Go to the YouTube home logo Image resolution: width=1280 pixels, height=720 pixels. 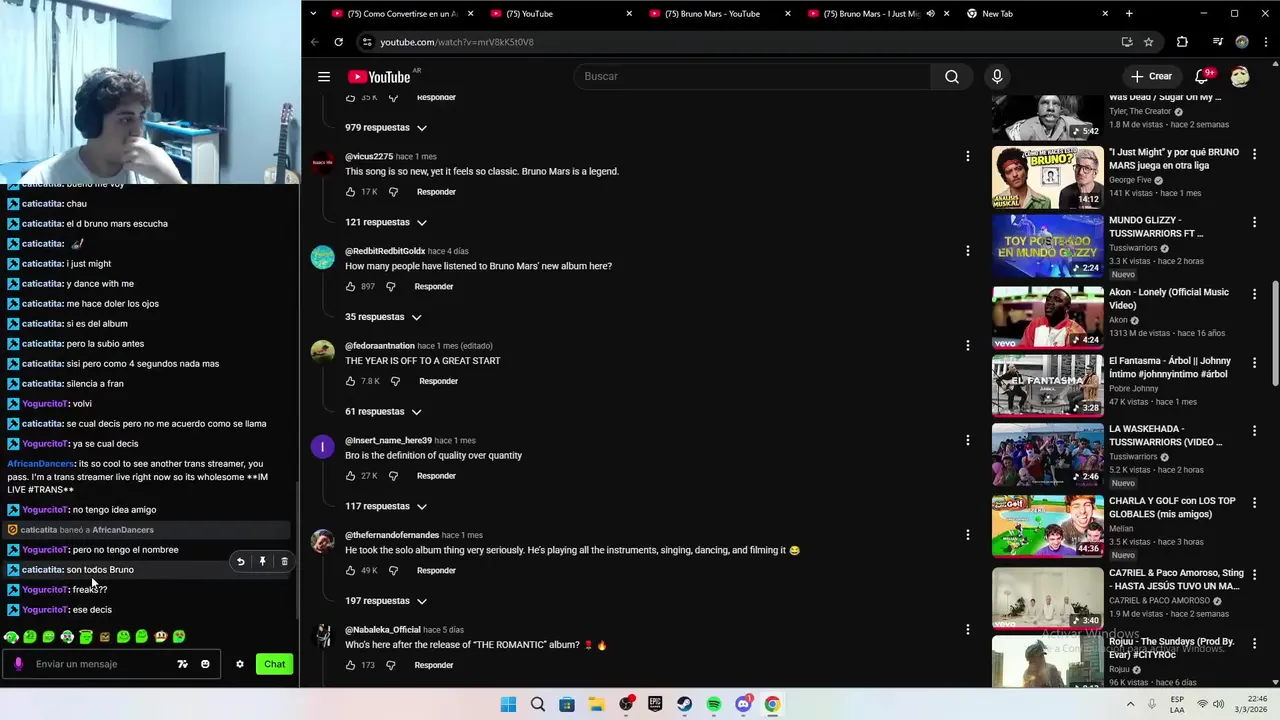379,77
